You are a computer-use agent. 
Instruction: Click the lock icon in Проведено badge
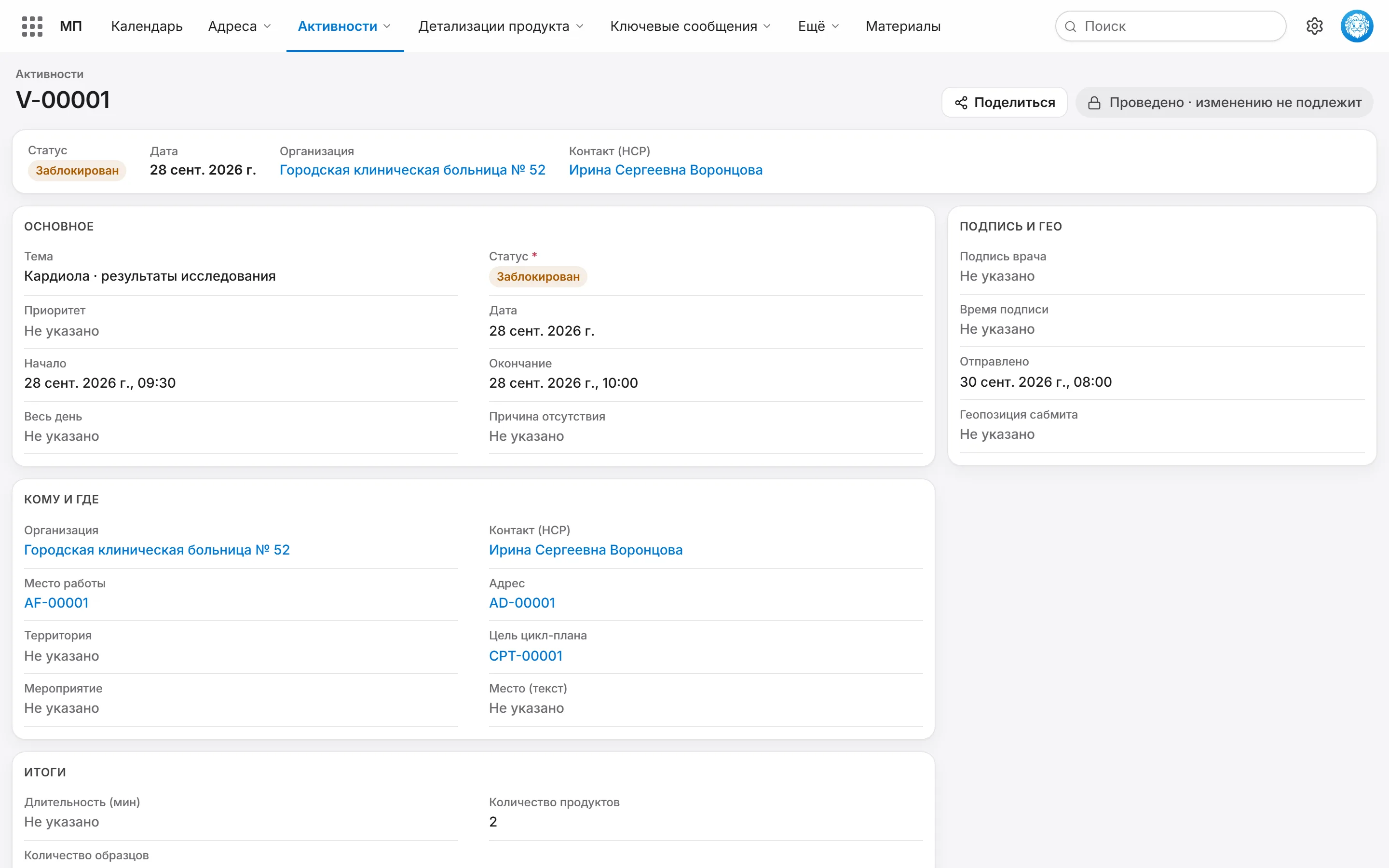point(1094,103)
